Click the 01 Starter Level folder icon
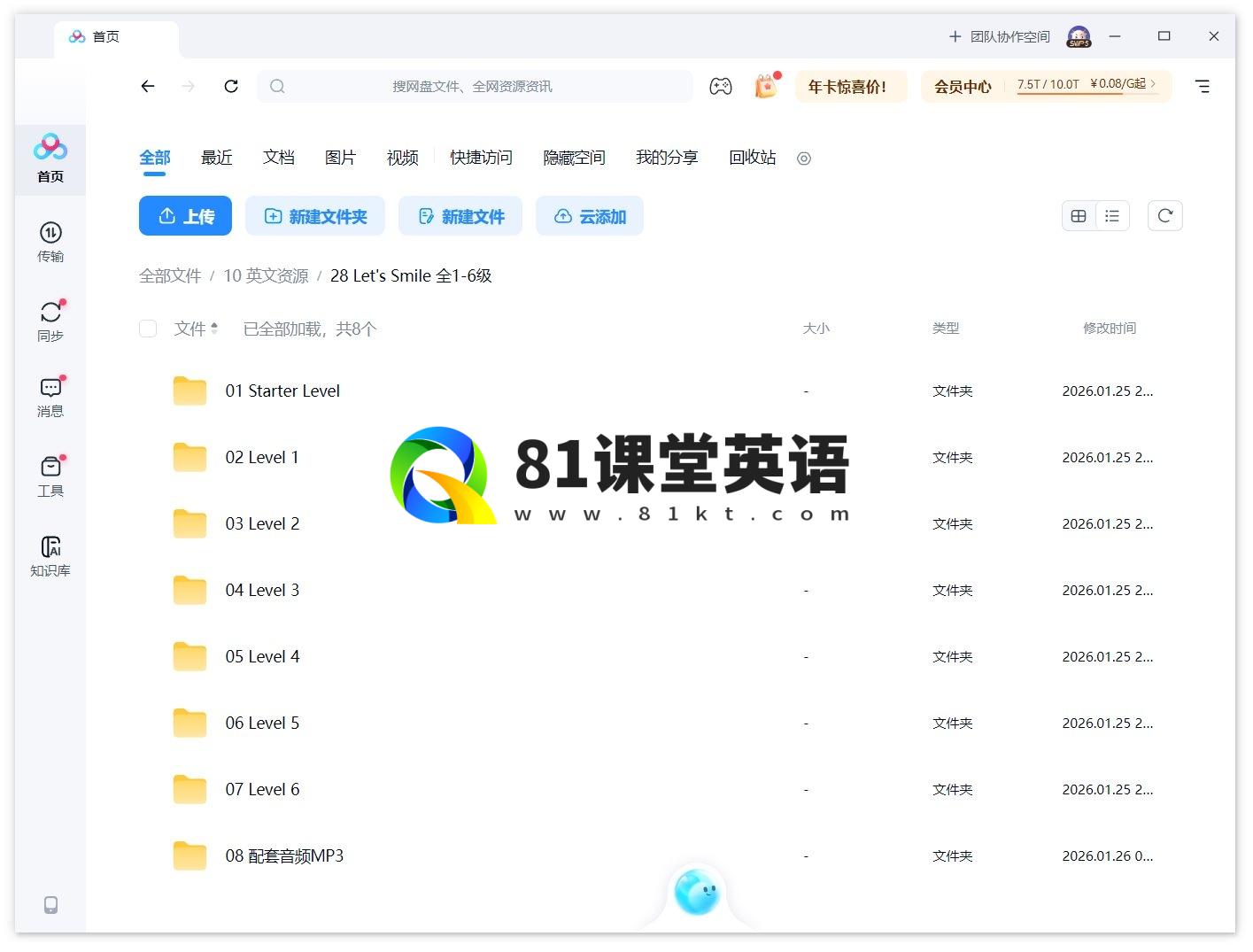The width and height of the screenshot is (1253, 952). coord(189,391)
